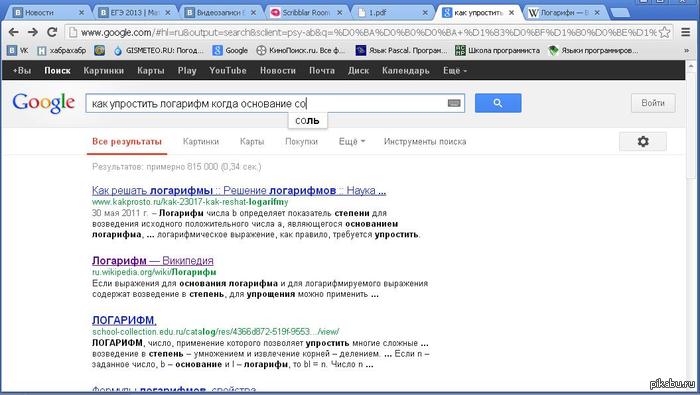Screen dimensions: 700x395
Task: Open the Школа программиста bookmark
Action: click(497, 51)
